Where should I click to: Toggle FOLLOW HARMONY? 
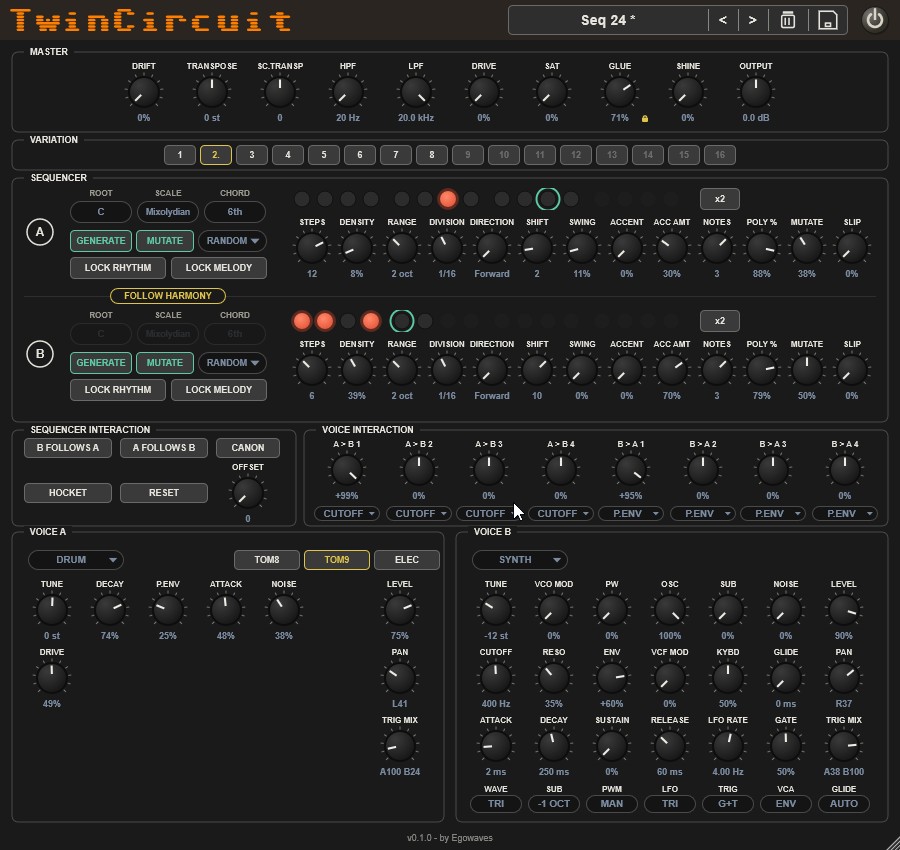(x=168, y=296)
